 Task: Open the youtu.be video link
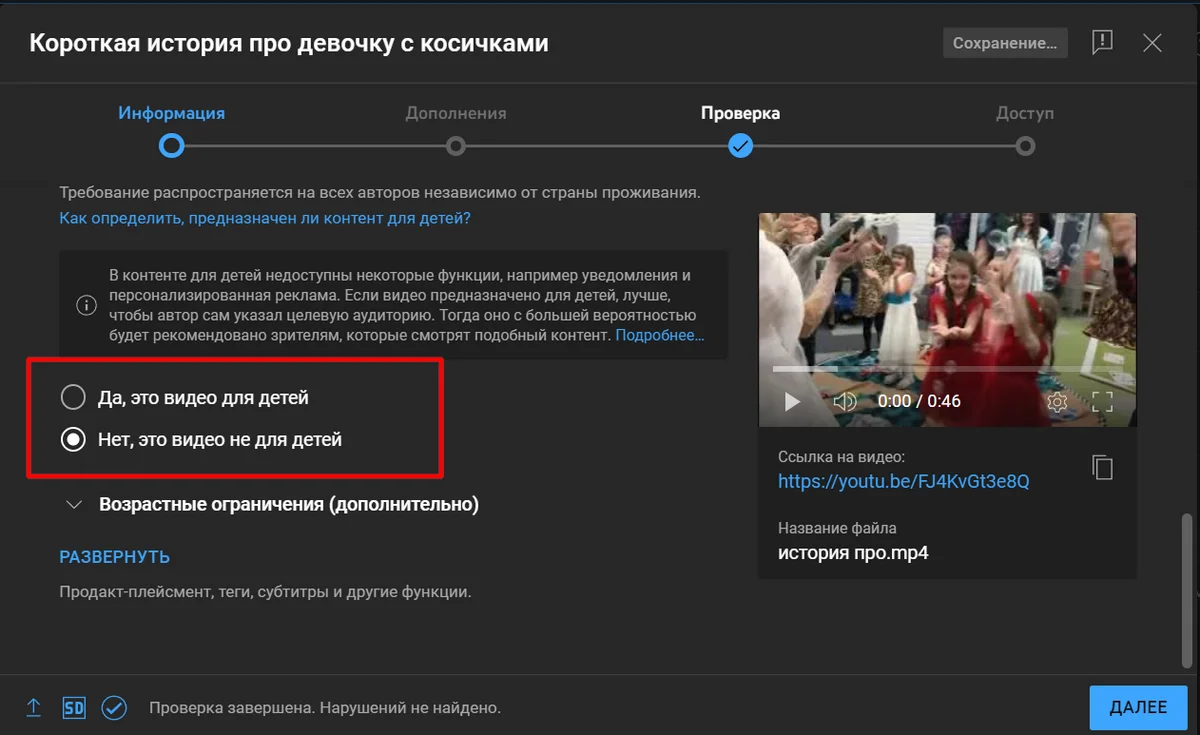(903, 481)
